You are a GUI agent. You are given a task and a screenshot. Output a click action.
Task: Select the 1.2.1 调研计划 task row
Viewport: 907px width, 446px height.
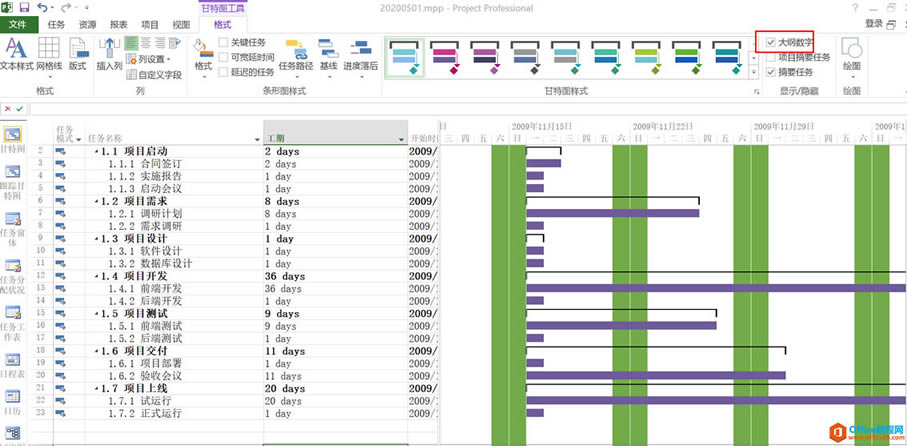click(x=160, y=213)
